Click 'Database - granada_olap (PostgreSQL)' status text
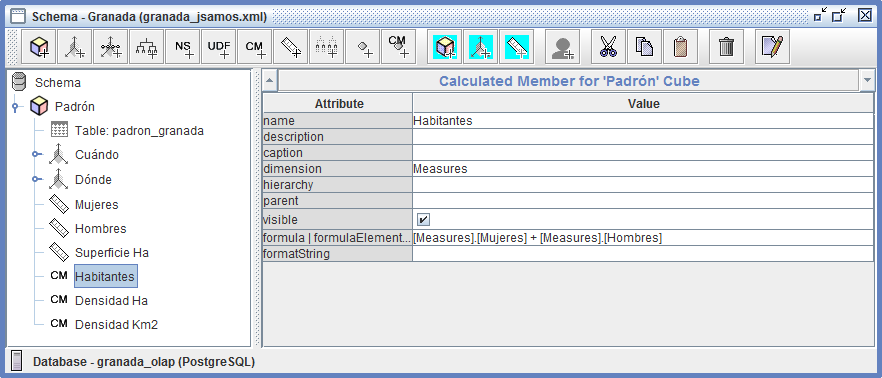This screenshot has height=378, width=882. pyautogui.click(x=144, y=361)
